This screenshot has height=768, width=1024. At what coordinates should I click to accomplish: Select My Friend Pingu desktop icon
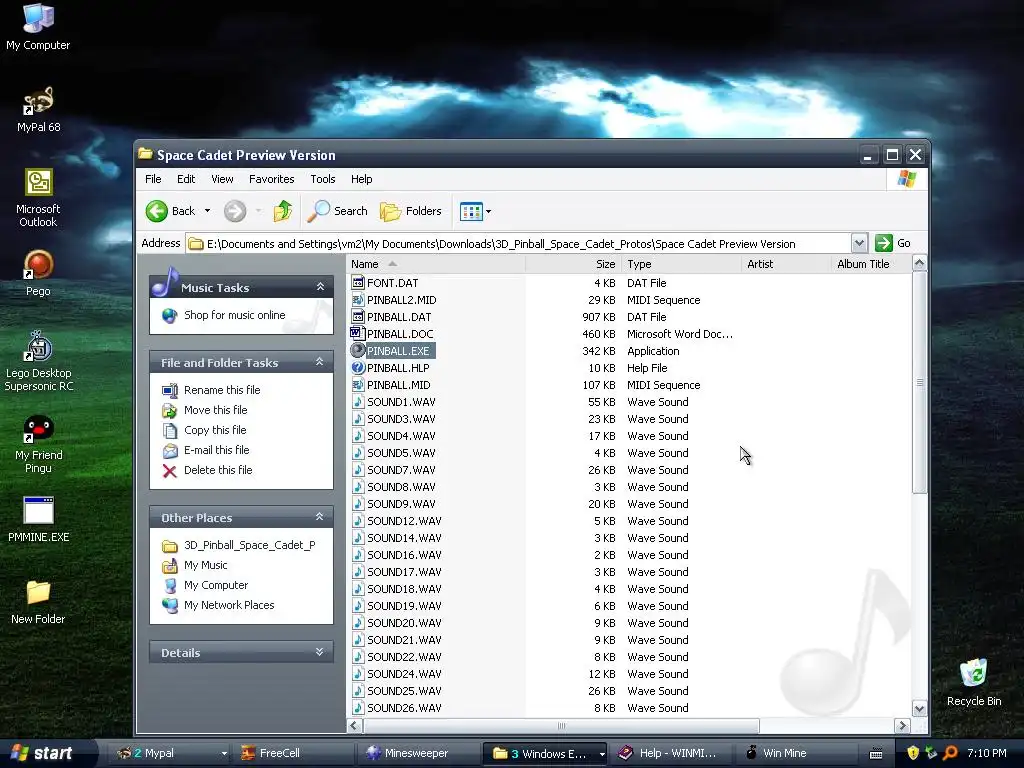pos(38,444)
